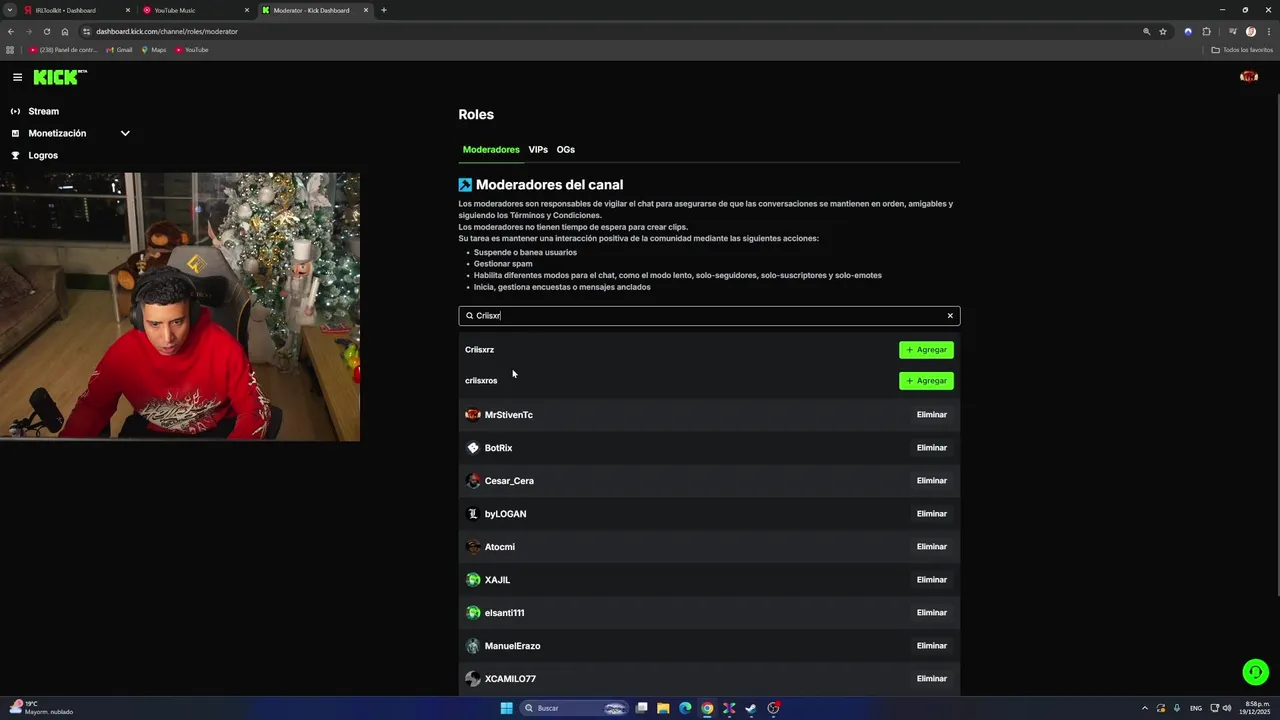This screenshot has height=720, width=1280.
Task: Open Steam from the taskbar
Action: (751, 708)
